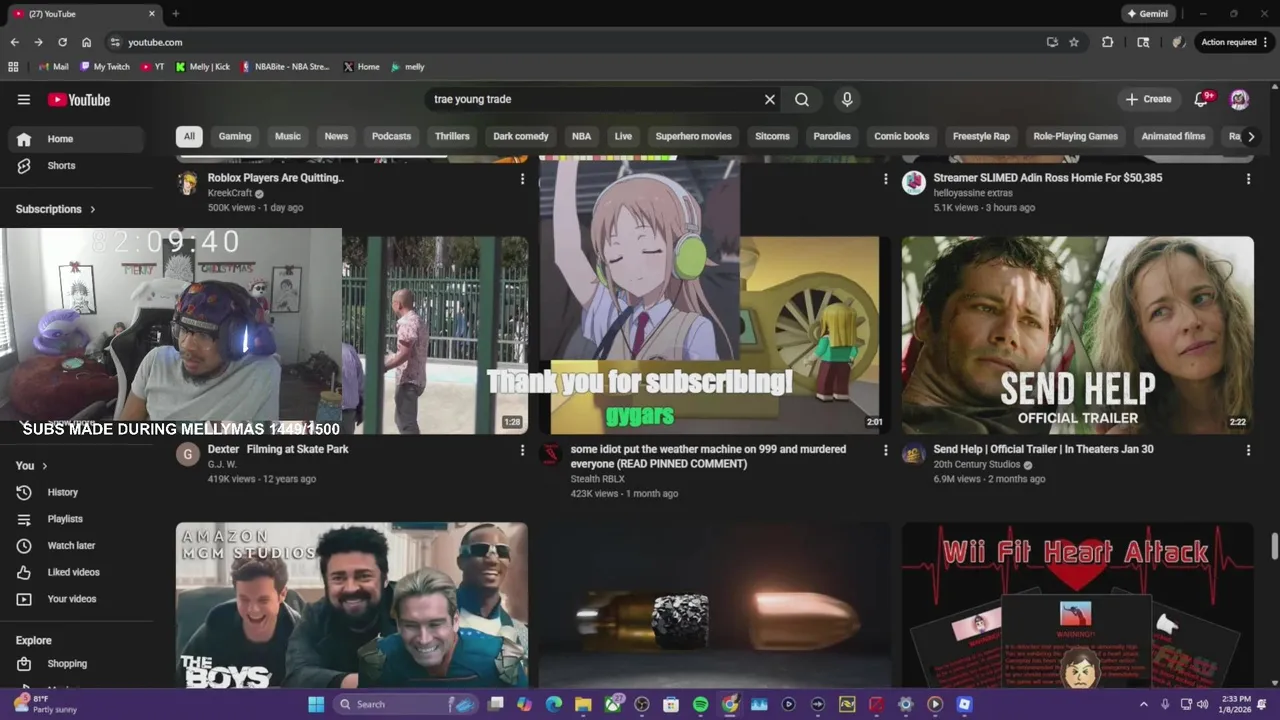Open options for weather machine video
Screen dimensions: 1280x720
[885, 451]
